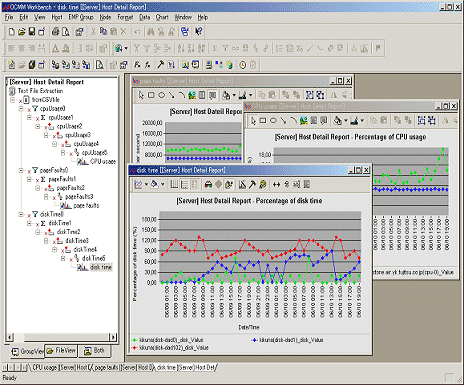Collapse the pageFaults0 tree node
Image resolution: width=464 pixels, height=385 pixels.
pos(21,170)
